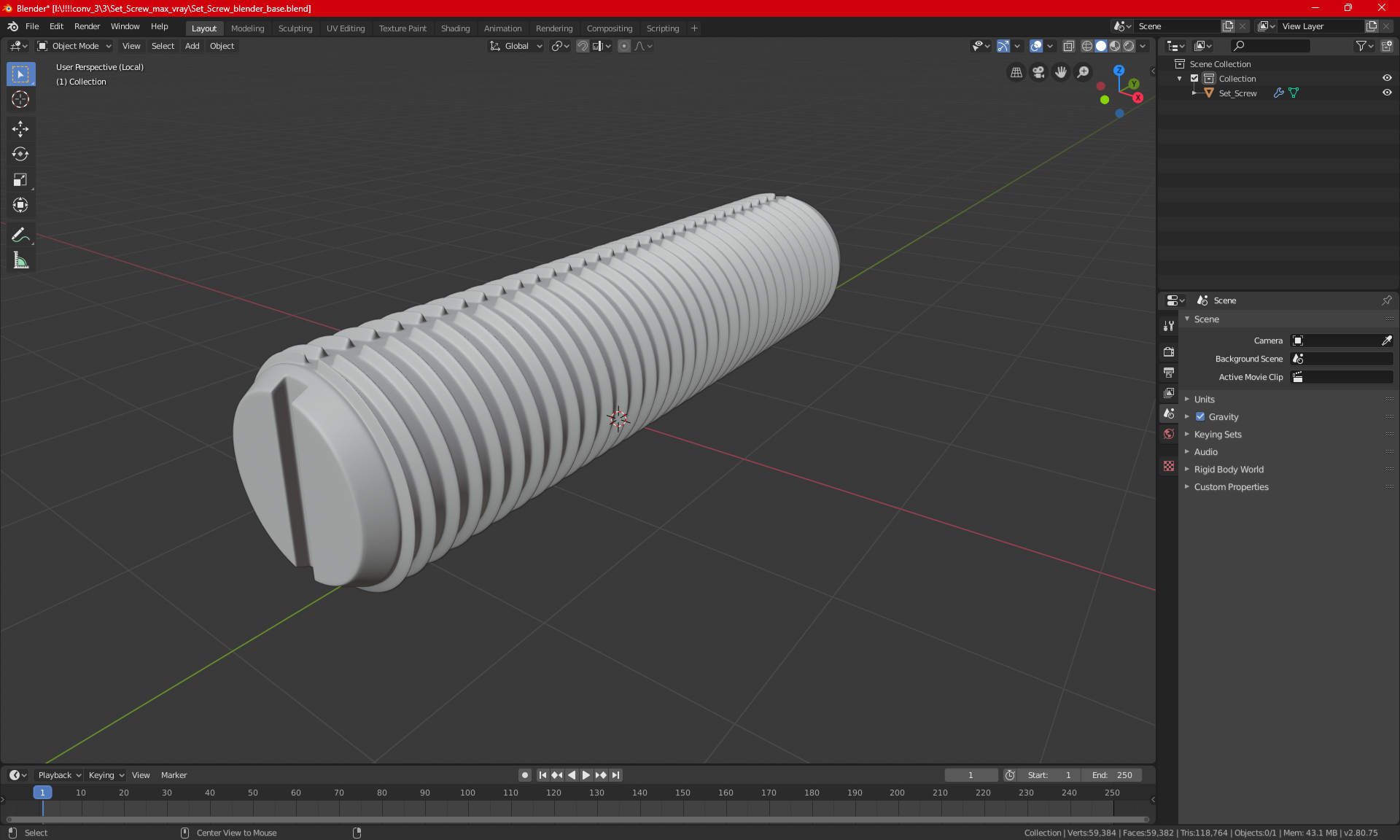Screen dimensions: 1400x840
Task: Click the Render menu in menu bar
Action: (87, 27)
